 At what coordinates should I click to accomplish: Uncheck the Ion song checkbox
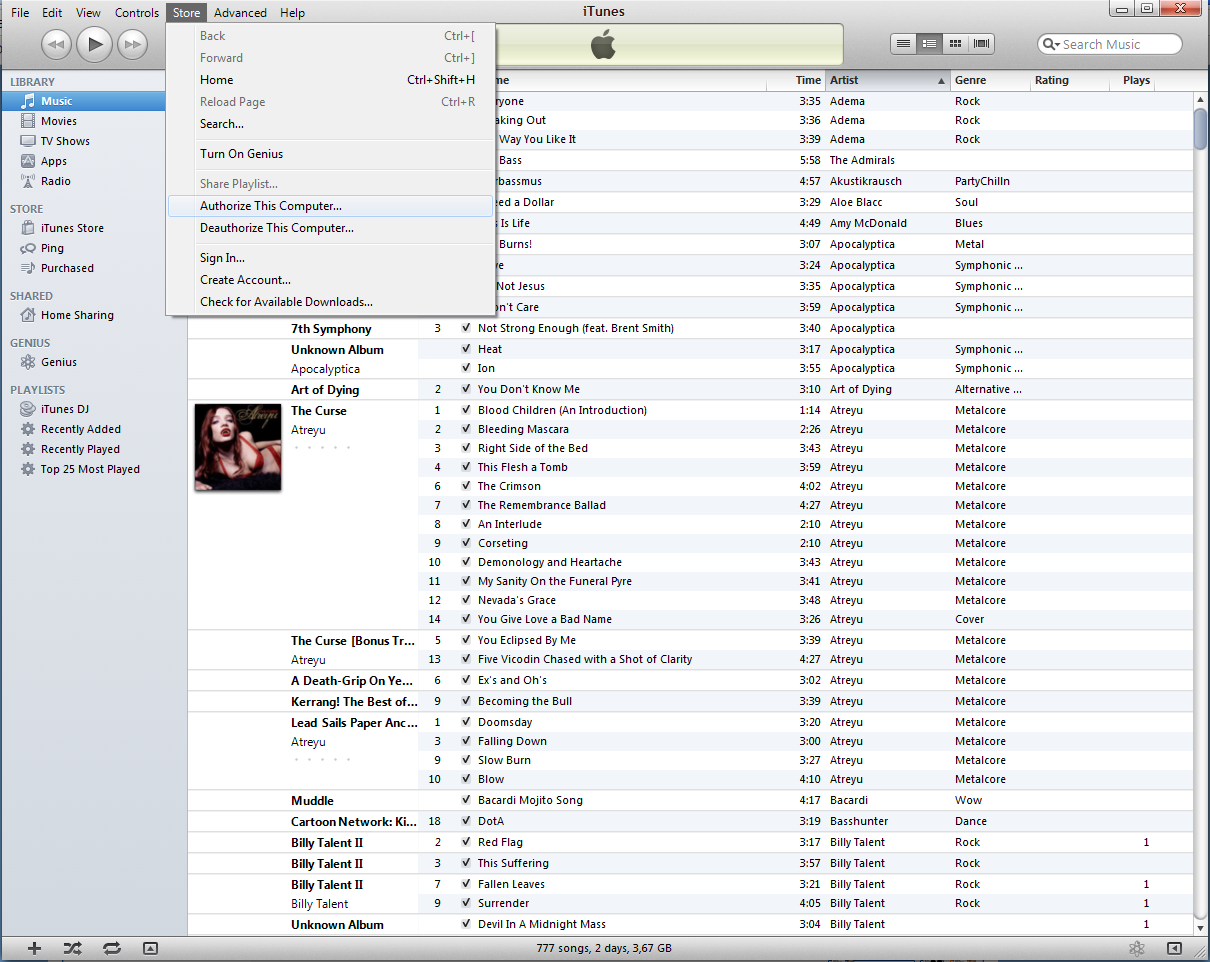[x=466, y=368]
